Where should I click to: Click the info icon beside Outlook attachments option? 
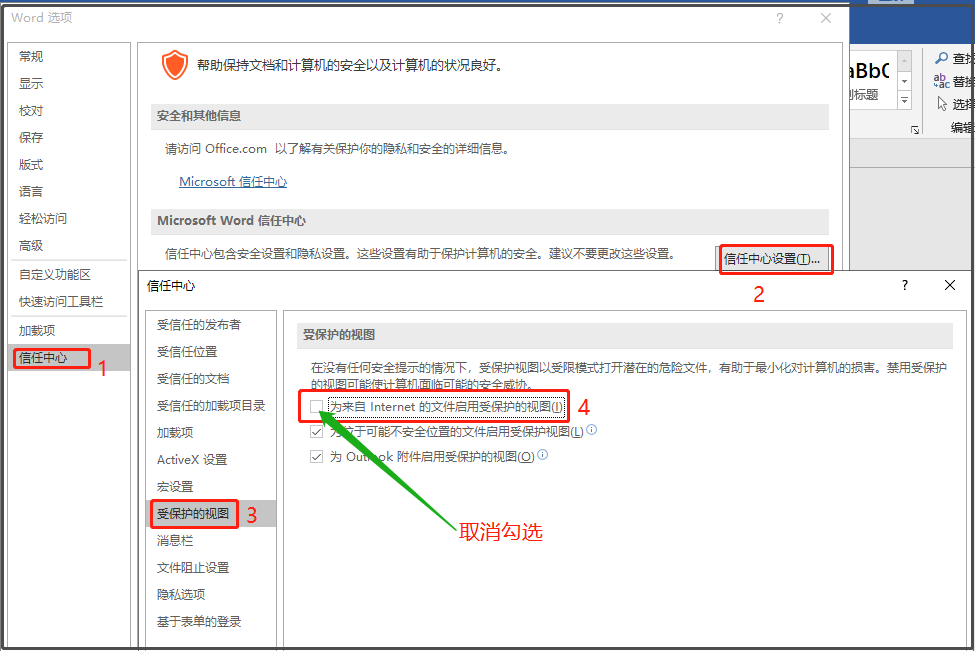pyautogui.click(x=543, y=455)
